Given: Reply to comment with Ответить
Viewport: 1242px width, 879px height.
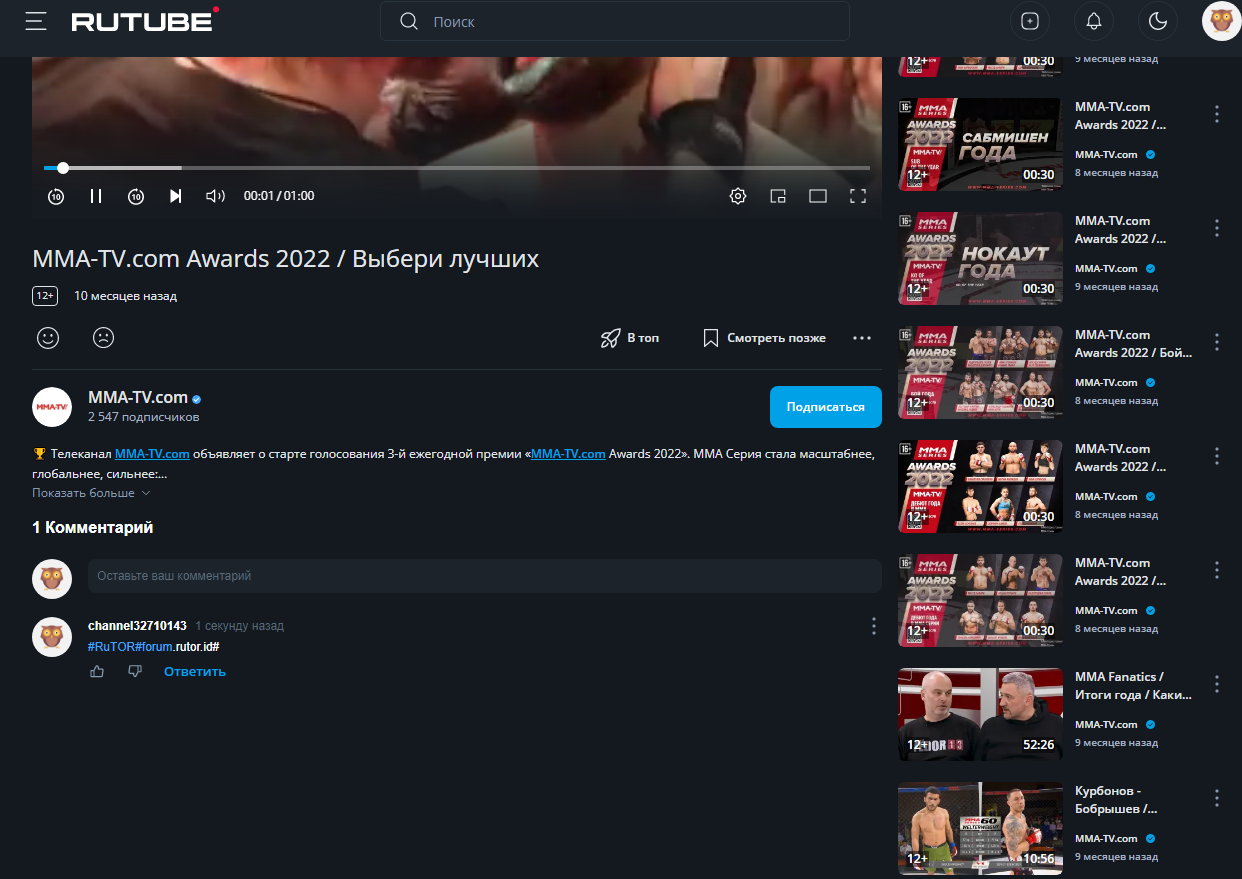Looking at the screenshot, I should [195, 672].
